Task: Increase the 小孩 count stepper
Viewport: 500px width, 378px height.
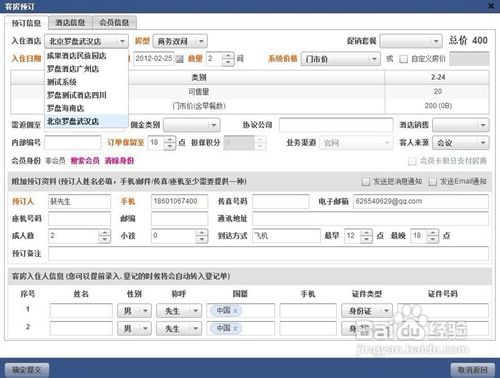Action: [x=201, y=233]
